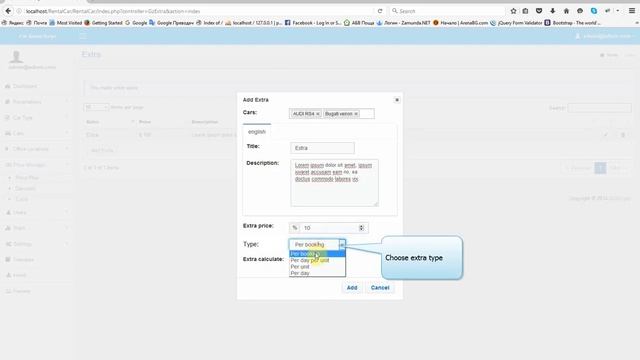Click the Extra price field showing 10

[x=329, y=228]
